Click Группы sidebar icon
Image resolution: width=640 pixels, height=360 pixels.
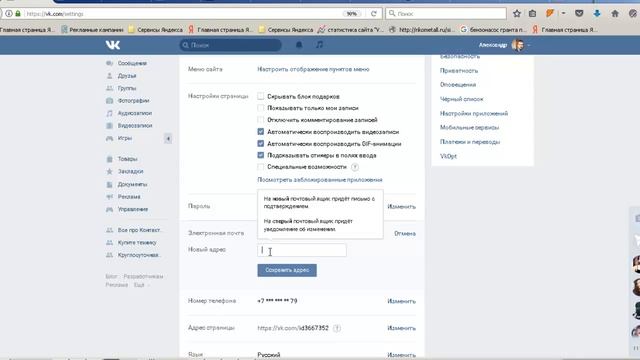coord(109,88)
